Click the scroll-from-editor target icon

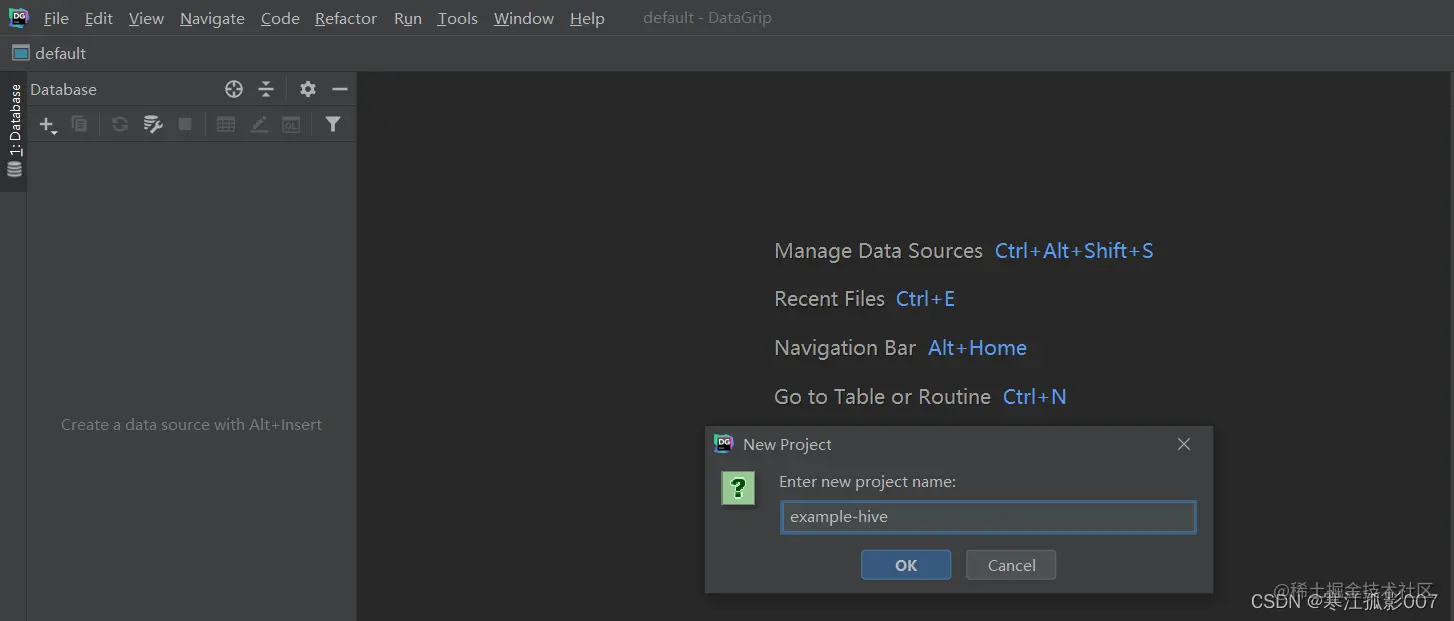(234, 89)
